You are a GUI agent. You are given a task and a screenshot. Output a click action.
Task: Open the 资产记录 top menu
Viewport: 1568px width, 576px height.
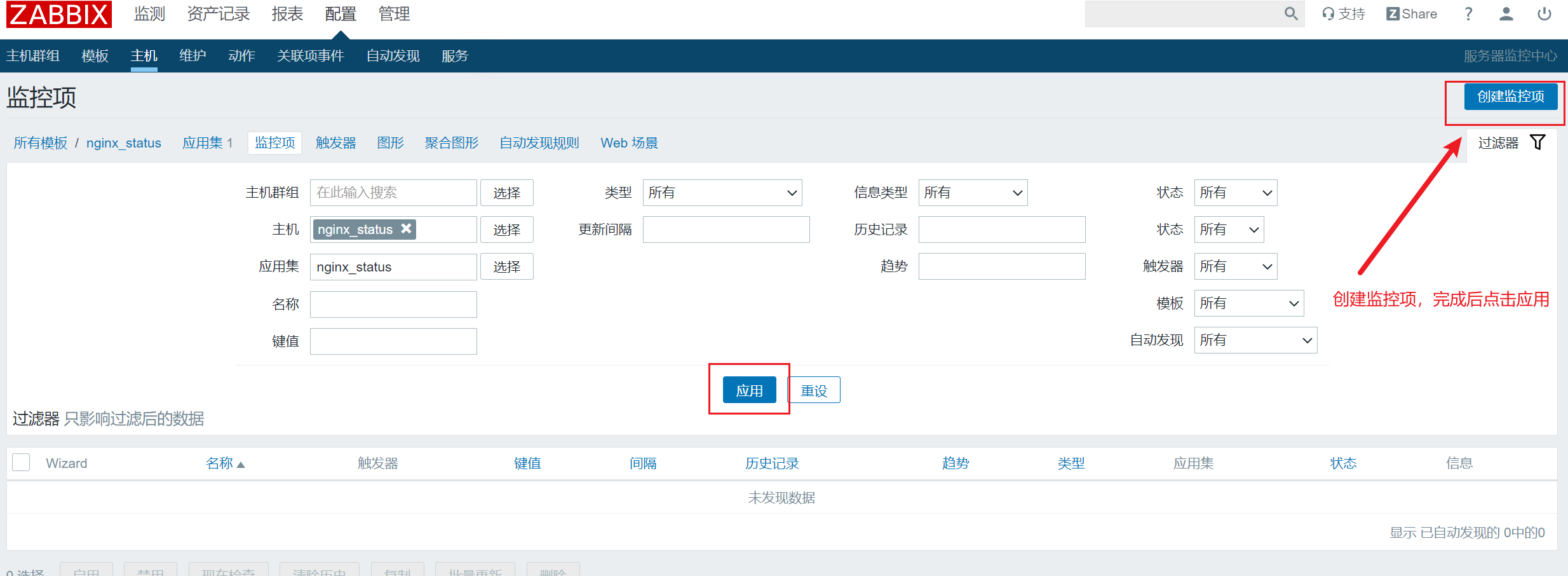pos(218,14)
